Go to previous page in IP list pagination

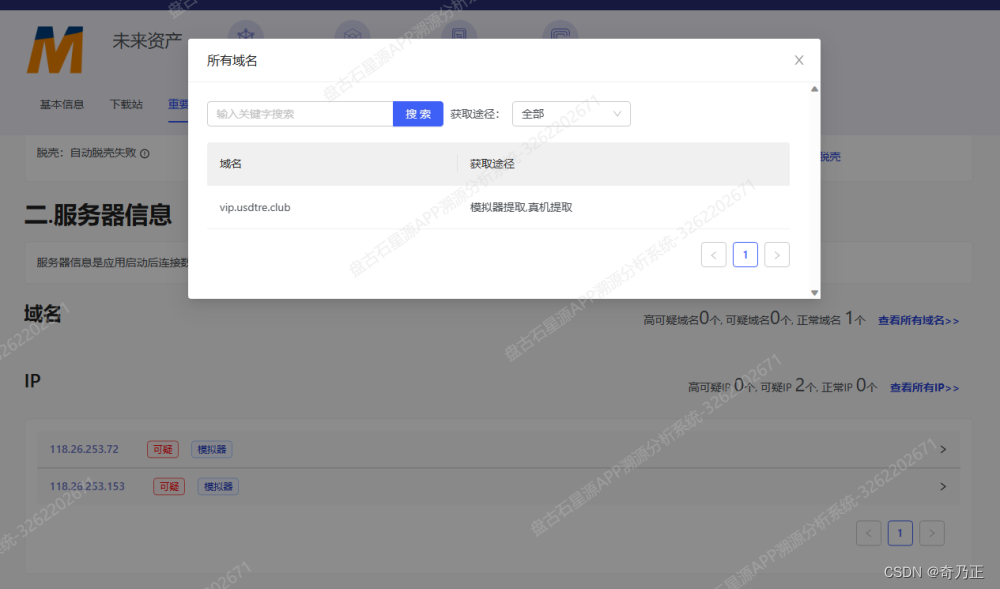[869, 533]
